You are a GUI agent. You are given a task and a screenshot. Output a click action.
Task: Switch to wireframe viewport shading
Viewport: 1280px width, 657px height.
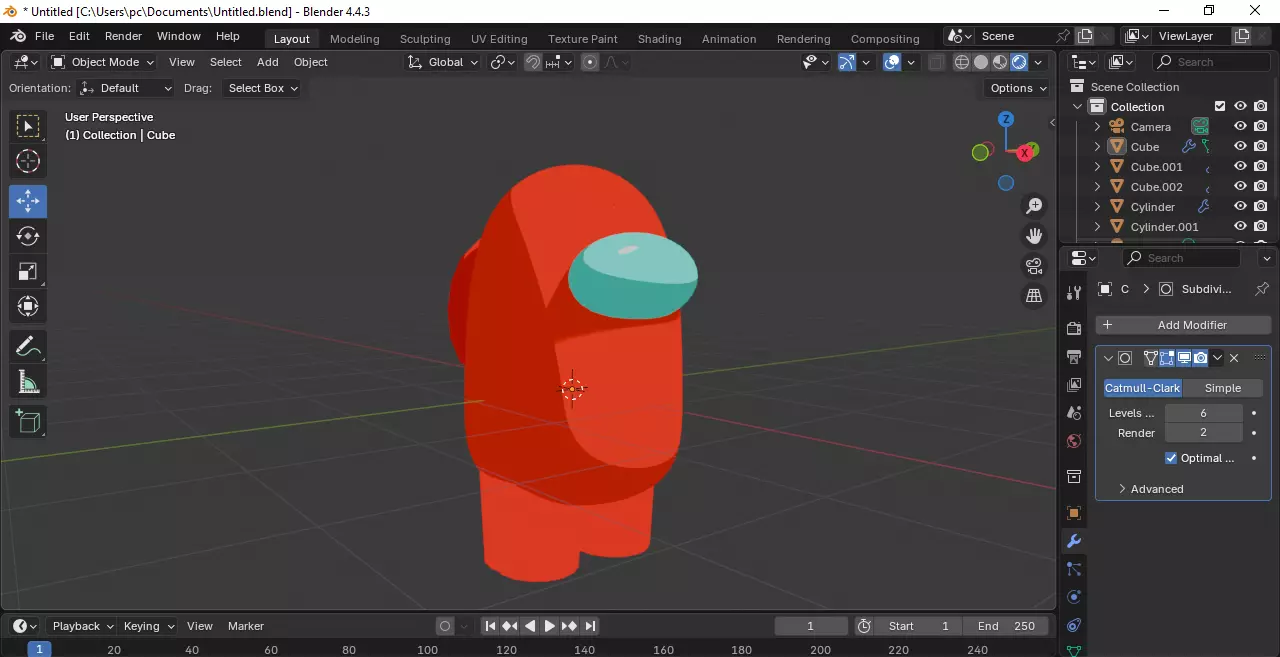[x=962, y=62]
